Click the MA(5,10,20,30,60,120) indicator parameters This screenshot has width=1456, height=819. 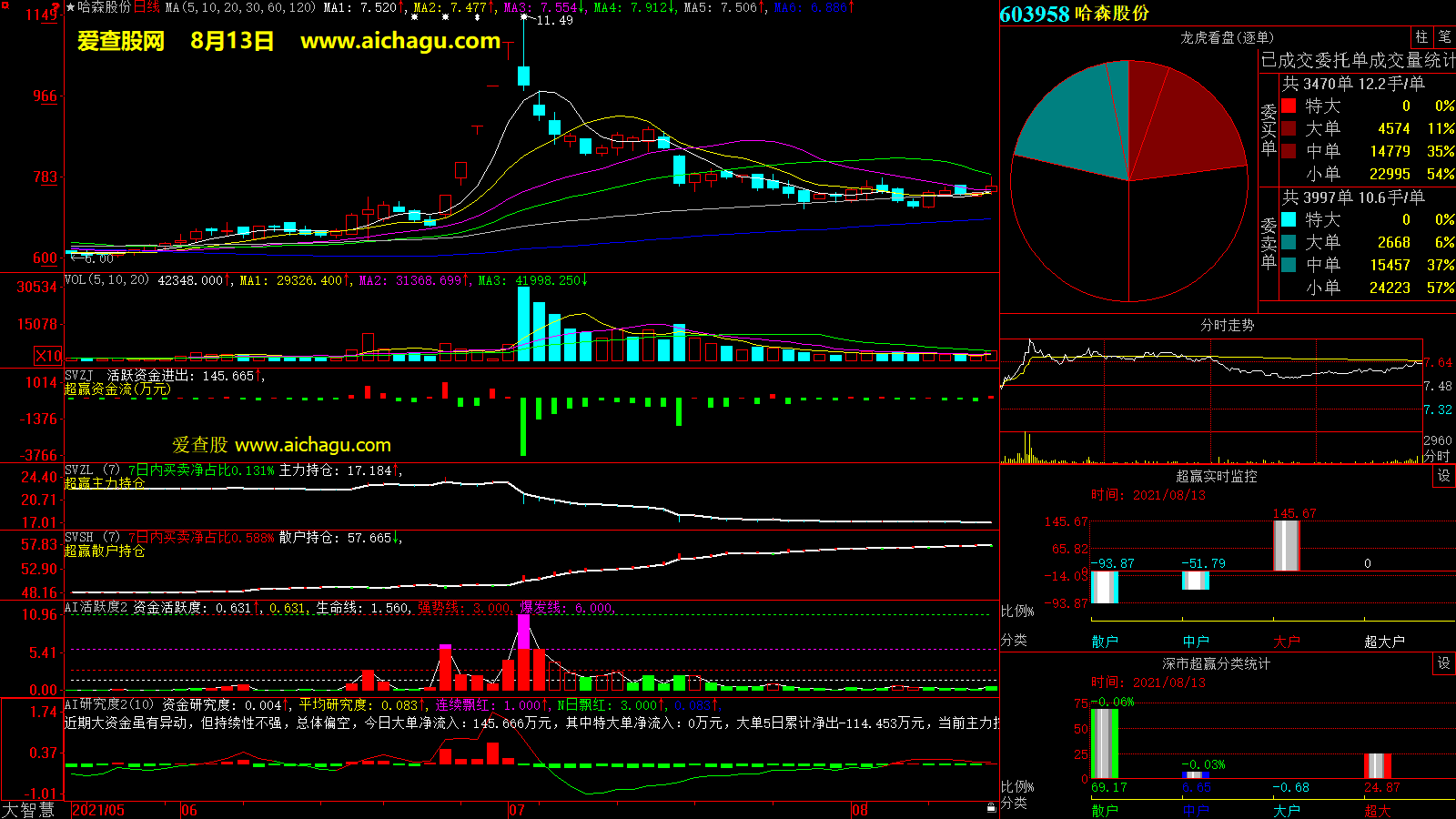point(240,7)
